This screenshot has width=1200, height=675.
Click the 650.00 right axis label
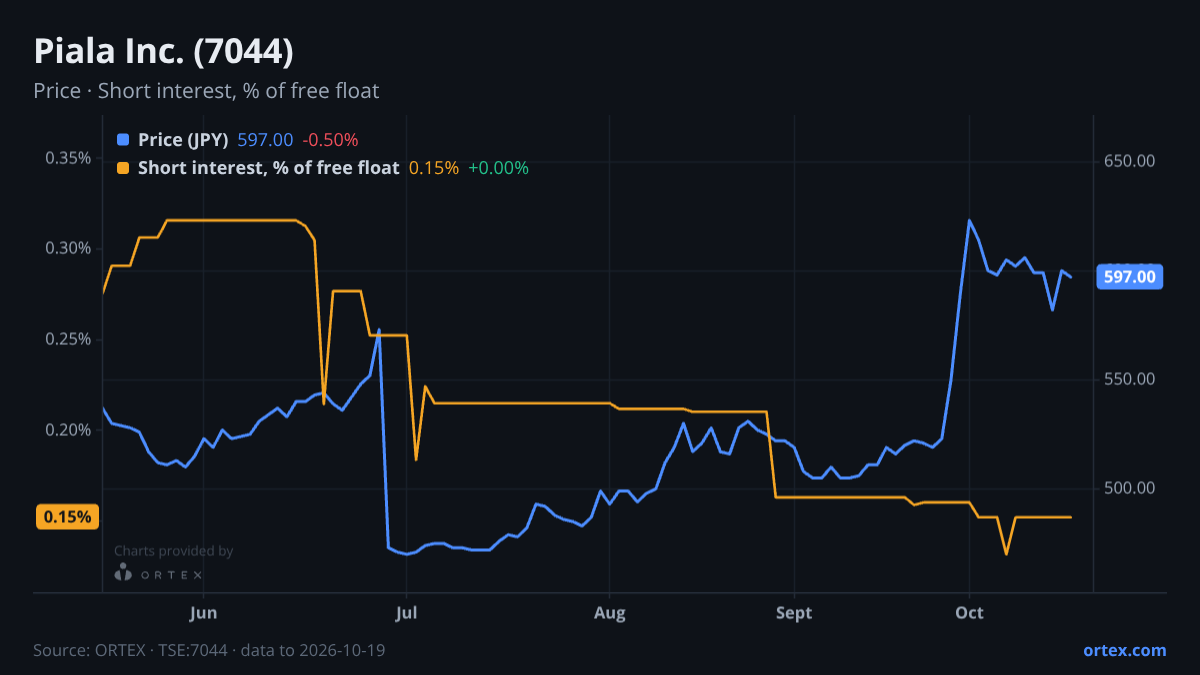pos(1130,160)
